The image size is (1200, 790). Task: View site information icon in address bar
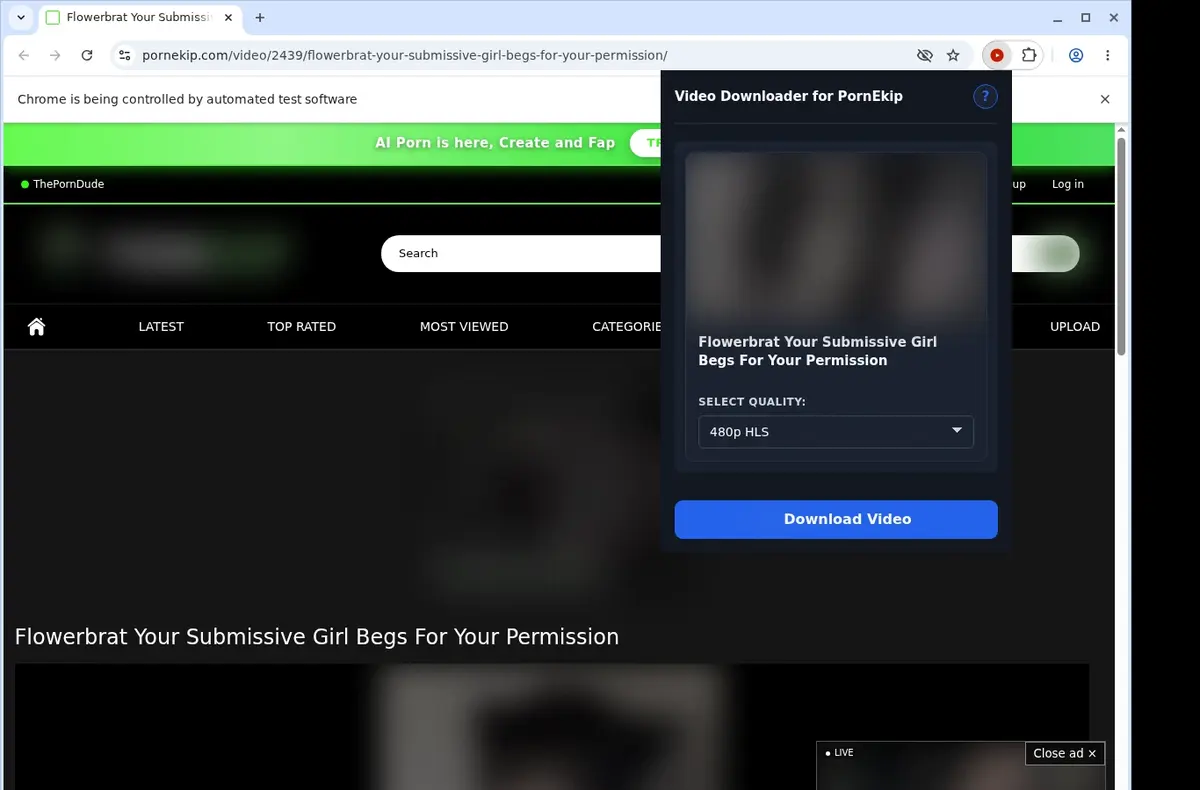[x=125, y=56]
